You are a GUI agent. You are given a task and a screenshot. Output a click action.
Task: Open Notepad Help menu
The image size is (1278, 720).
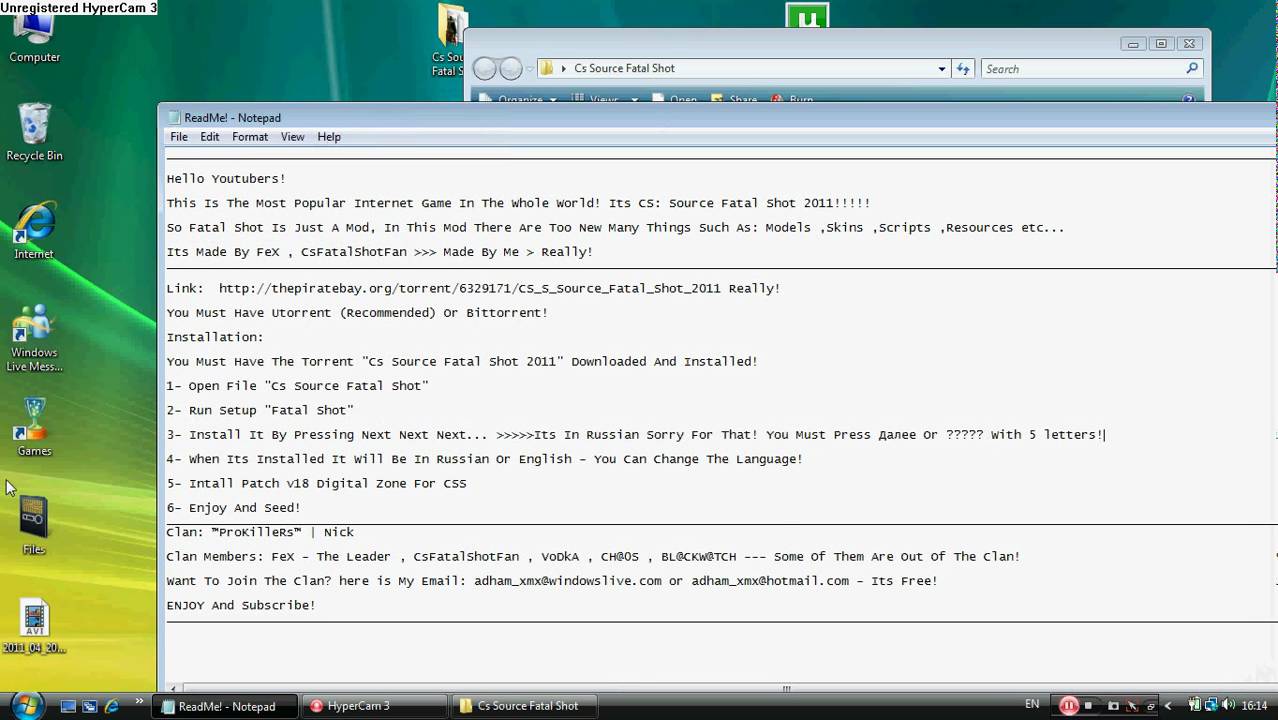pyautogui.click(x=329, y=137)
